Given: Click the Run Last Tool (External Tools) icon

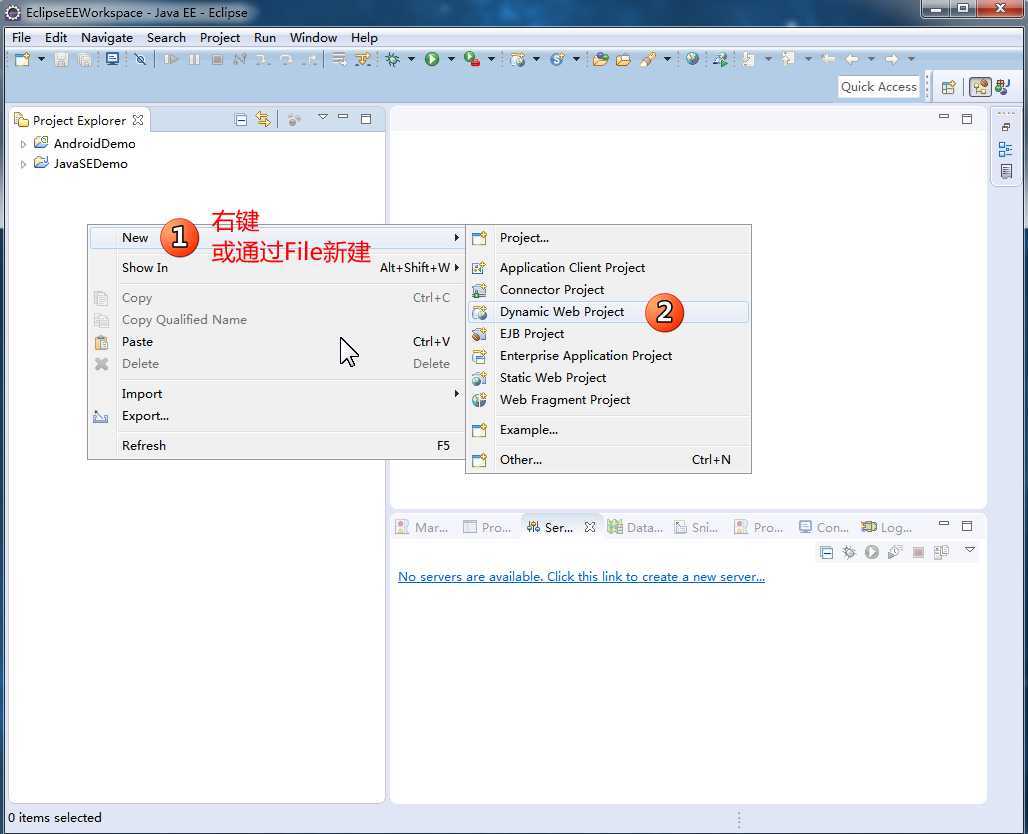Looking at the screenshot, I should pyautogui.click(x=472, y=59).
